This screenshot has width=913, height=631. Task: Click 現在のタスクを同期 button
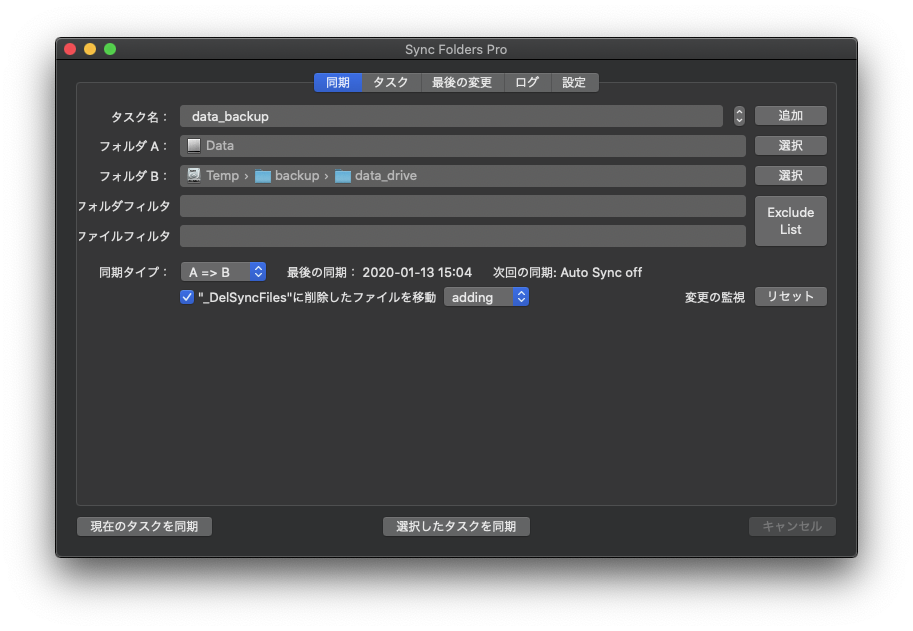144,526
